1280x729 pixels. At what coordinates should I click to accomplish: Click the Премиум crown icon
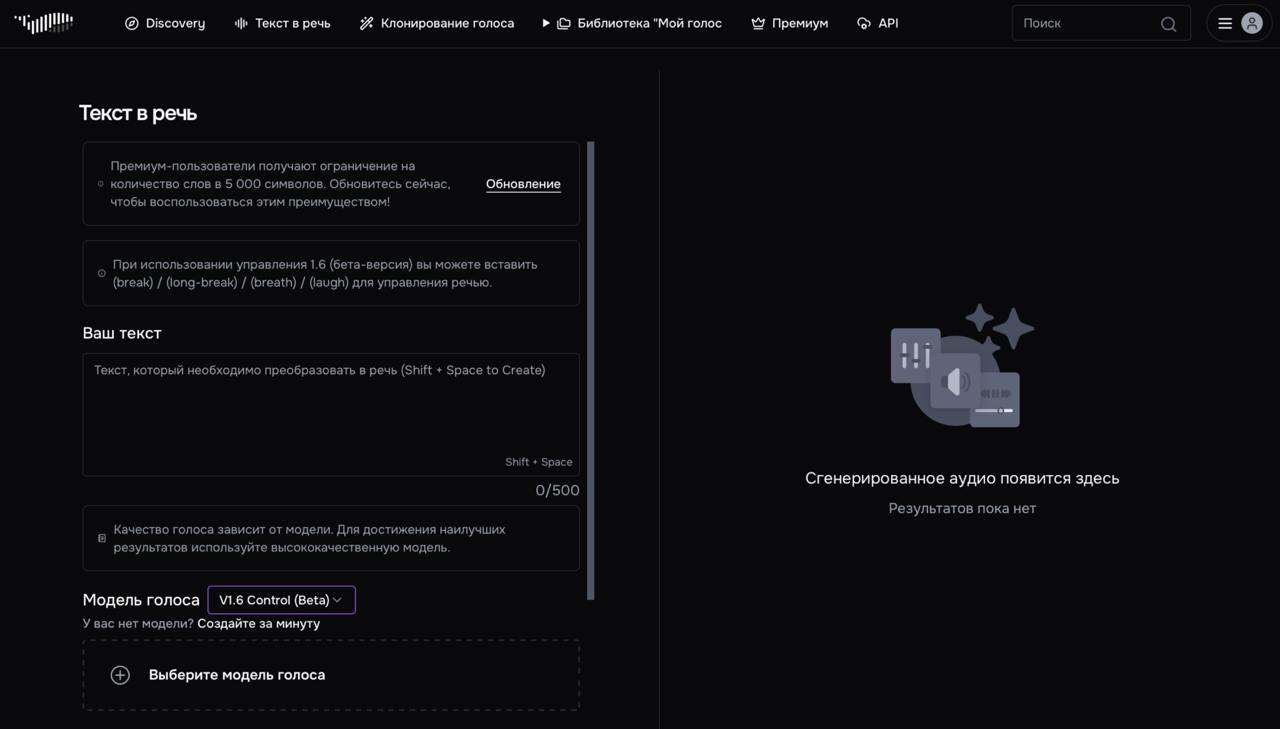pyautogui.click(x=758, y=23)
